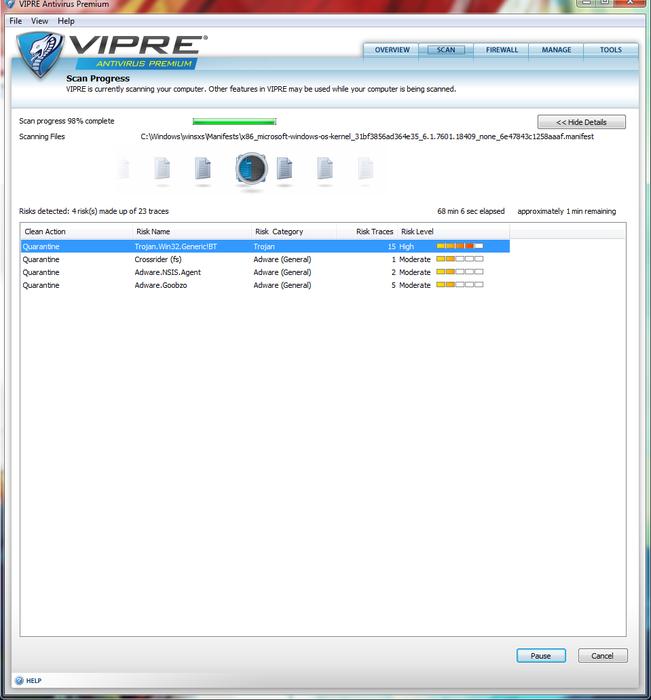Screen dimensions: 651x700
Task: Click the highlighted center scanning file icon
Action: [x=251, y=170]
